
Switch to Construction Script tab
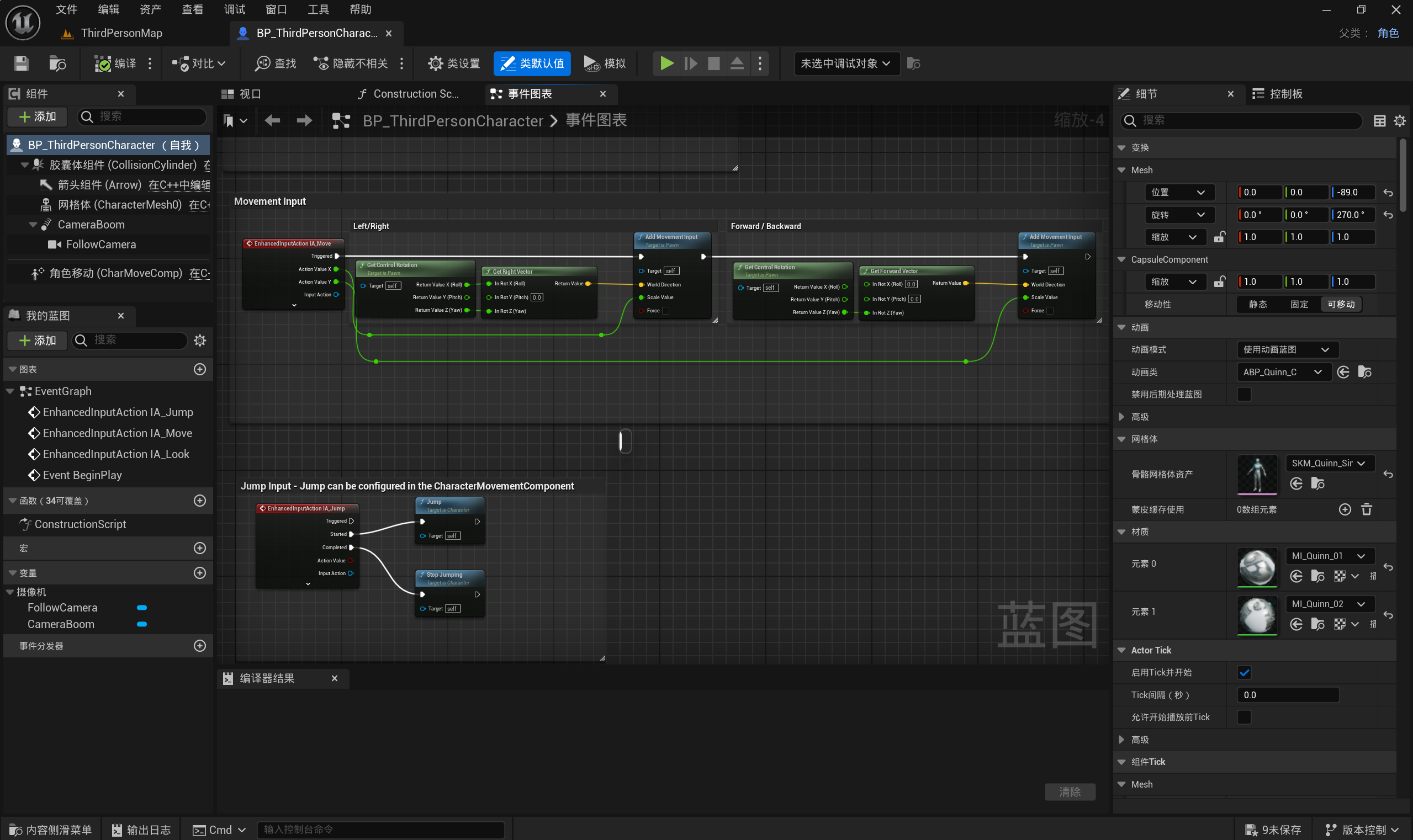(409, 93)
